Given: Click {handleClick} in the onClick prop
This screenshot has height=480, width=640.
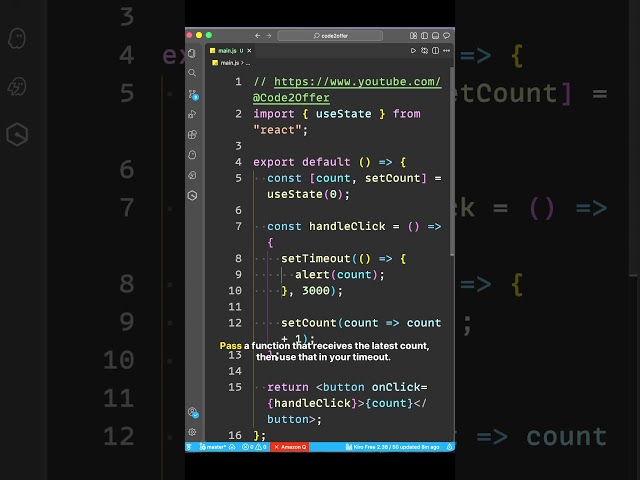Looking at the screenshot, I should tap(312, 403).
